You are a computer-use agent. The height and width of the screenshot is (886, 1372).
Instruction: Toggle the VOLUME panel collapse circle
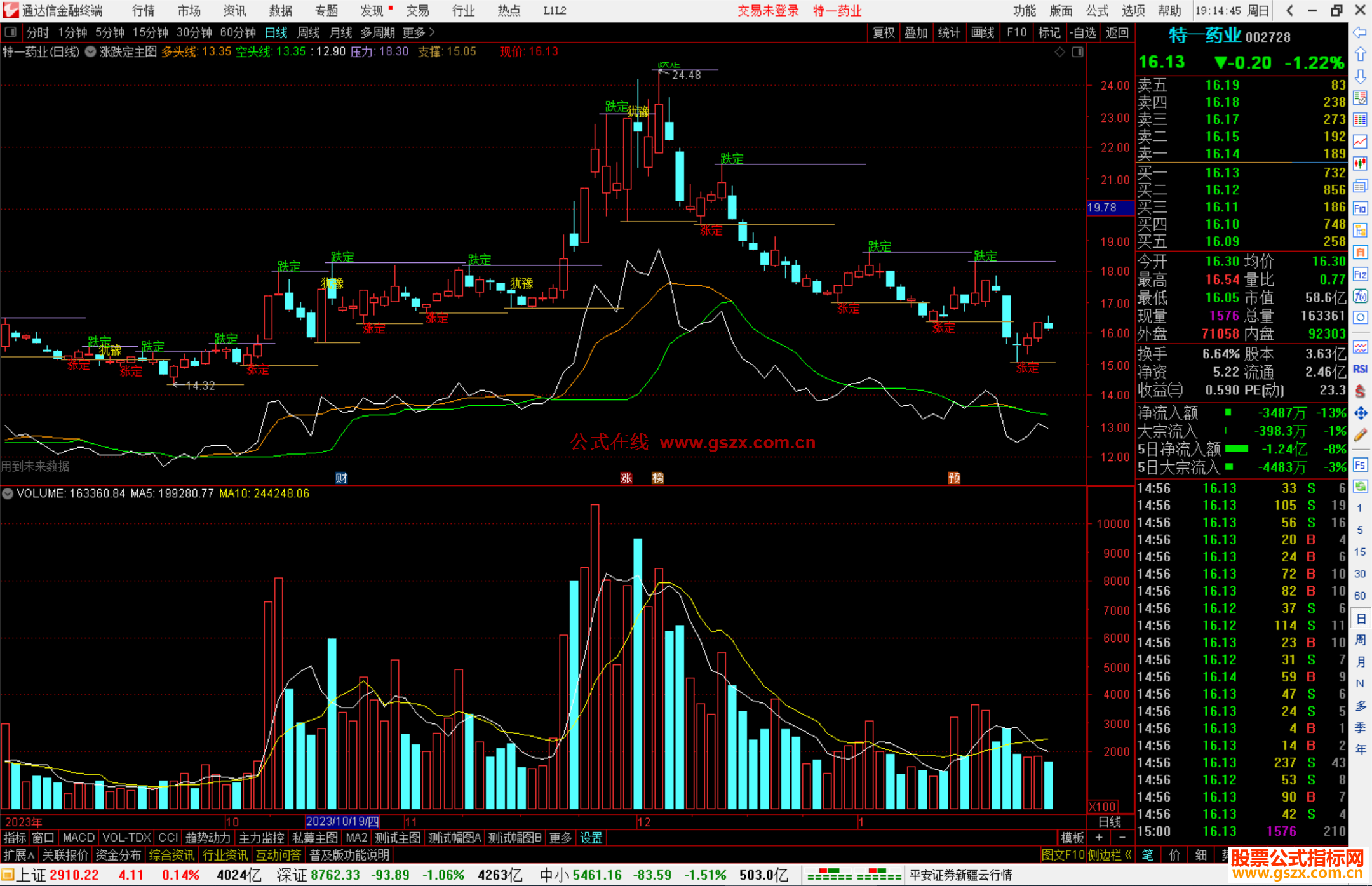point(8,493)
